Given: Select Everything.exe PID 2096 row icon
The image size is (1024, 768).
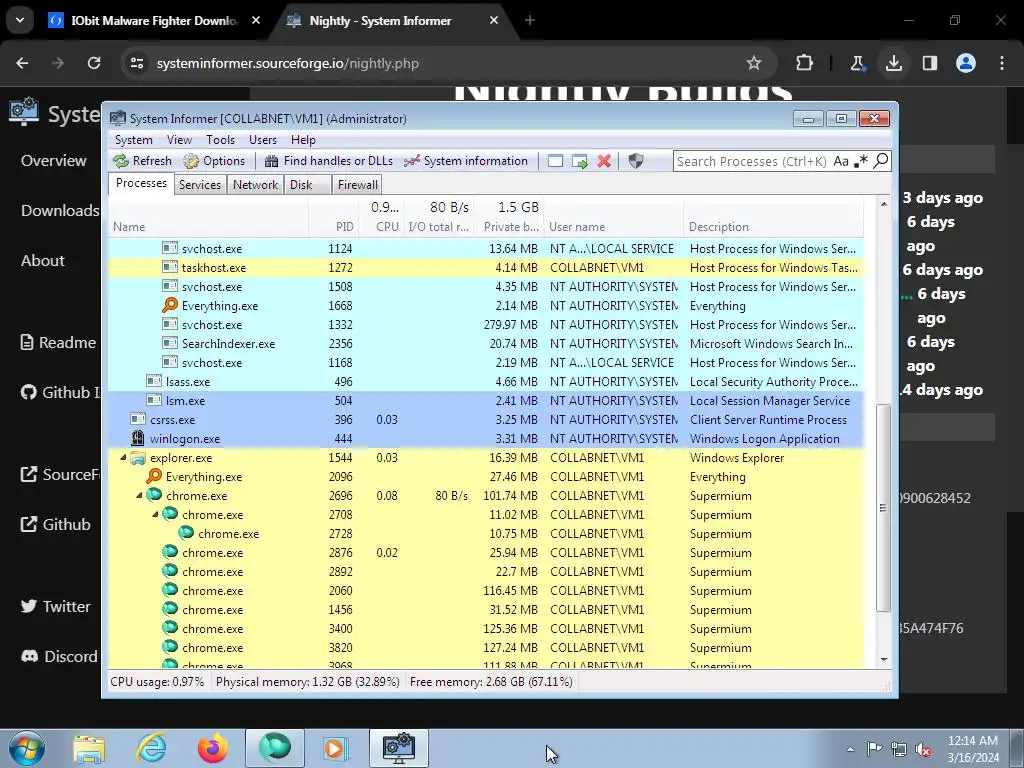Looking at the screenshot, I should point(154,476).
